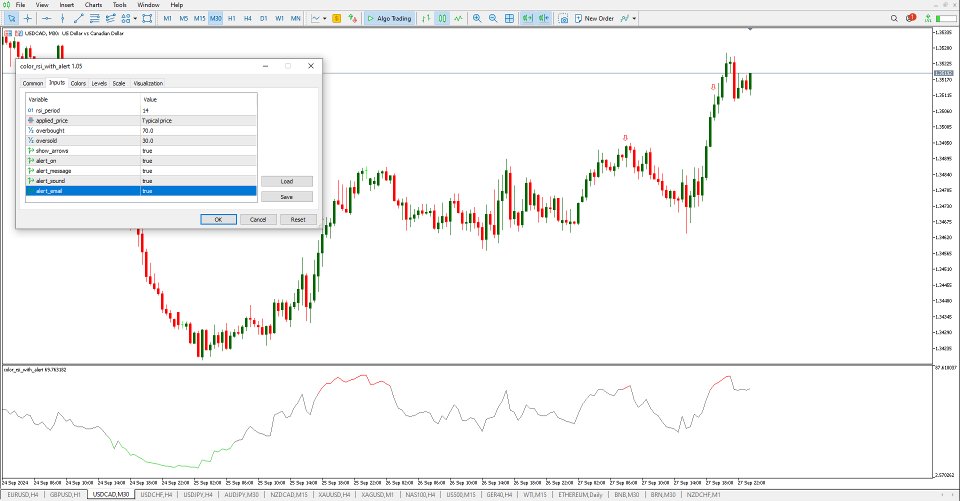Toggle the M30 timeframe button
Screen dimensions: 960x501
point(216,18)
